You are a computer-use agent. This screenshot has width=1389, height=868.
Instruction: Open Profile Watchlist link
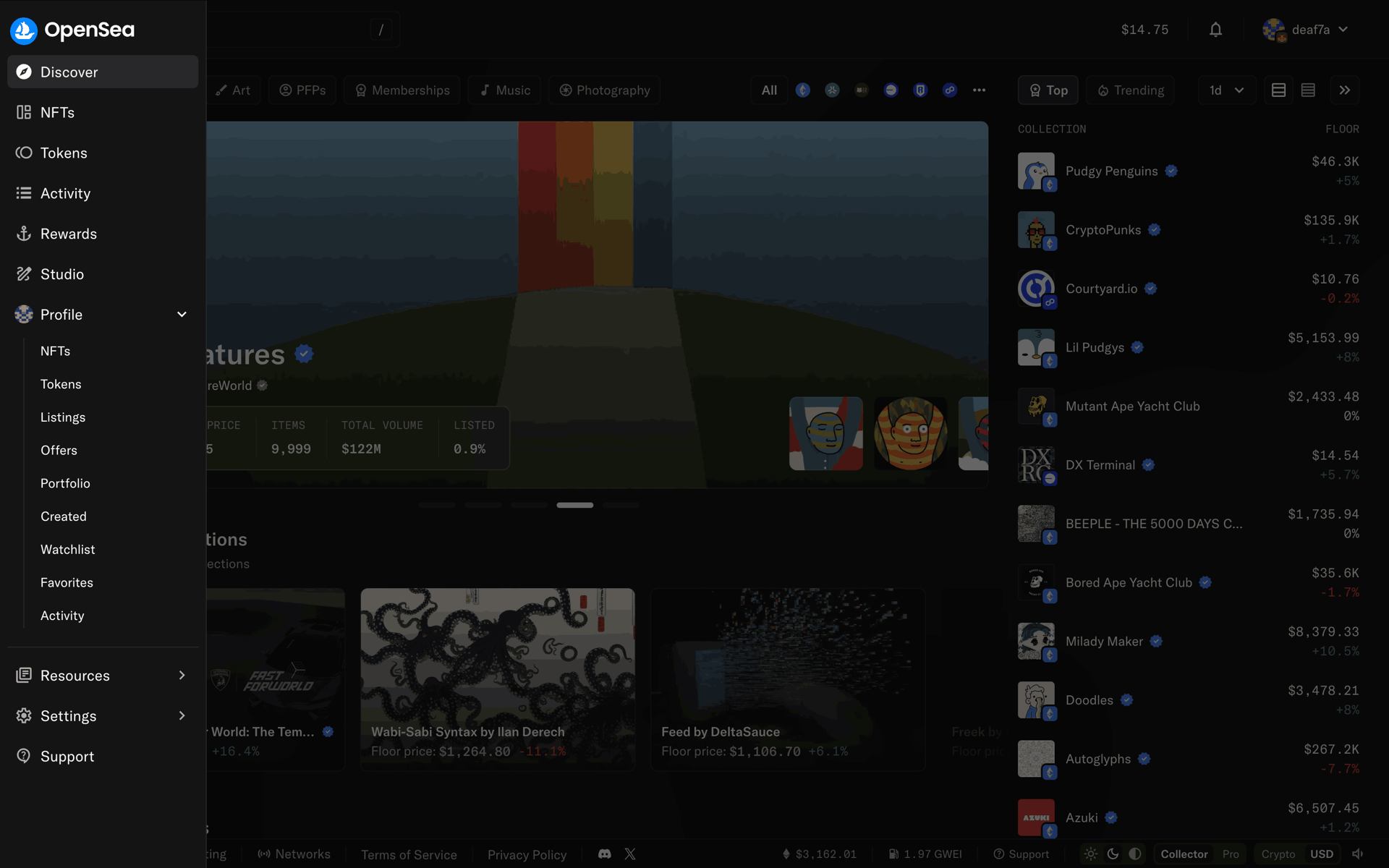tap(67, 550)
